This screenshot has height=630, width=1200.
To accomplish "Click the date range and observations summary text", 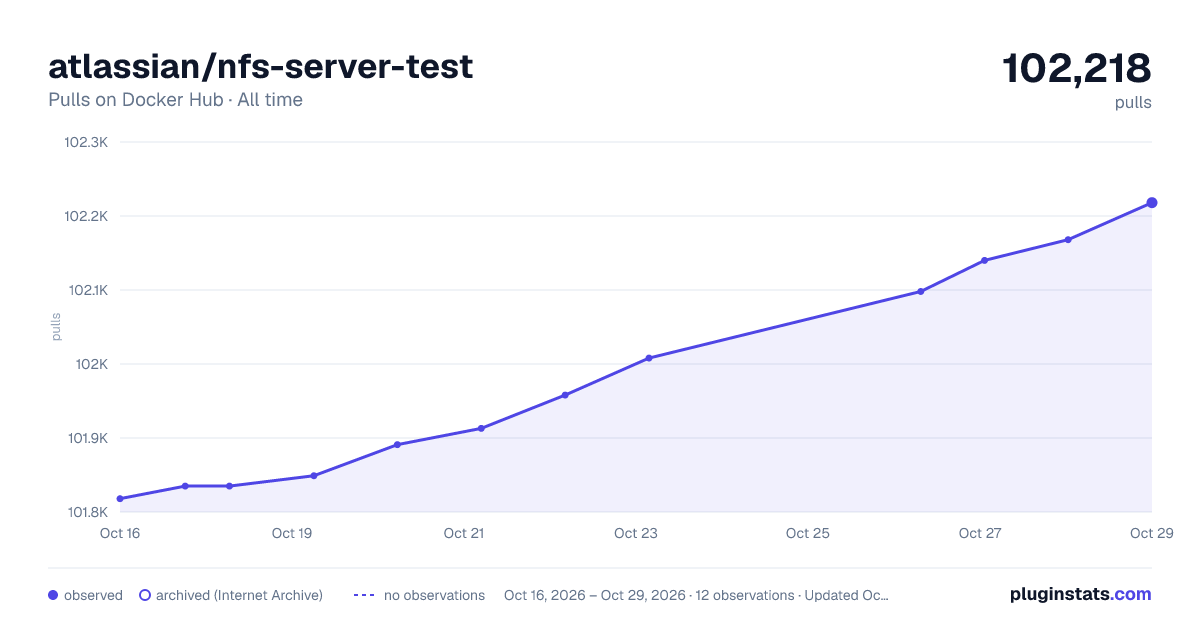I will [x=696, y=595].
